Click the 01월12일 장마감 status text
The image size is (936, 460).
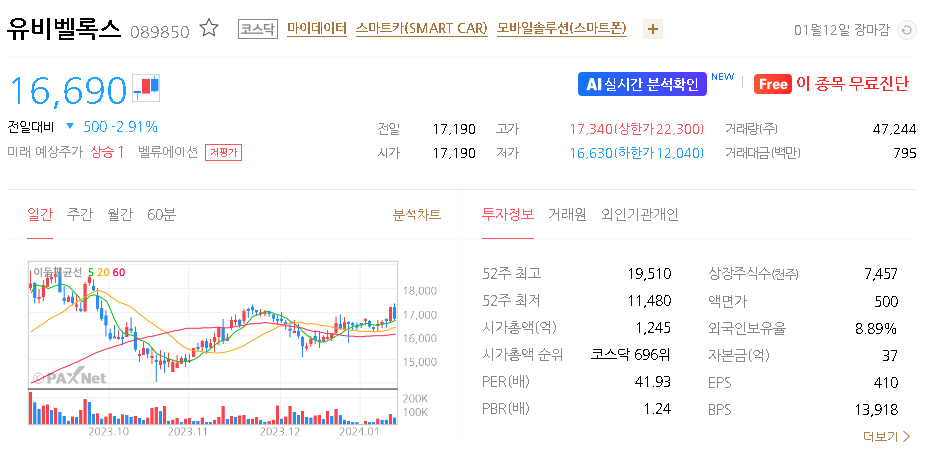pos(842,30)
